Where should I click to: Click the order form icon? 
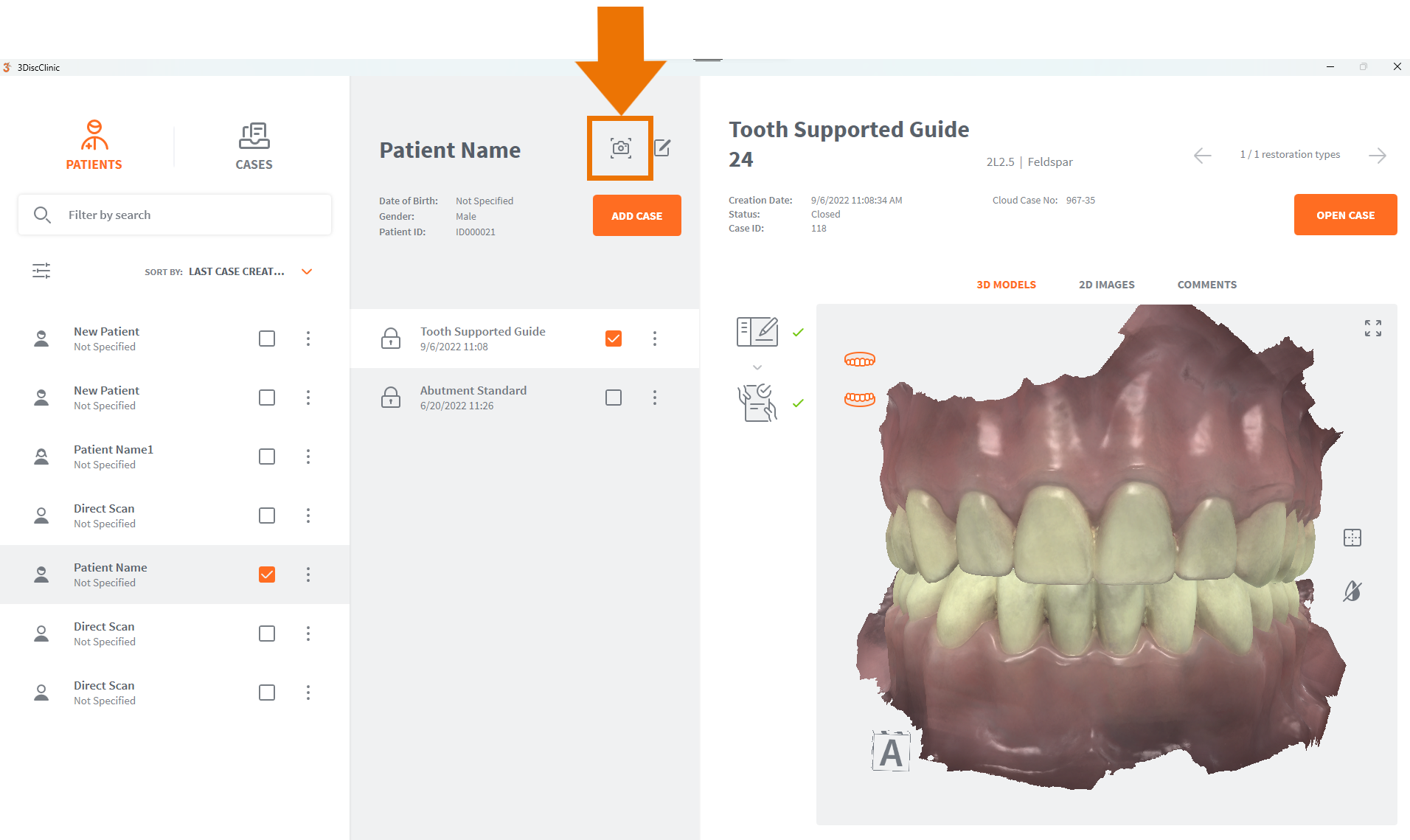point(757,332)
